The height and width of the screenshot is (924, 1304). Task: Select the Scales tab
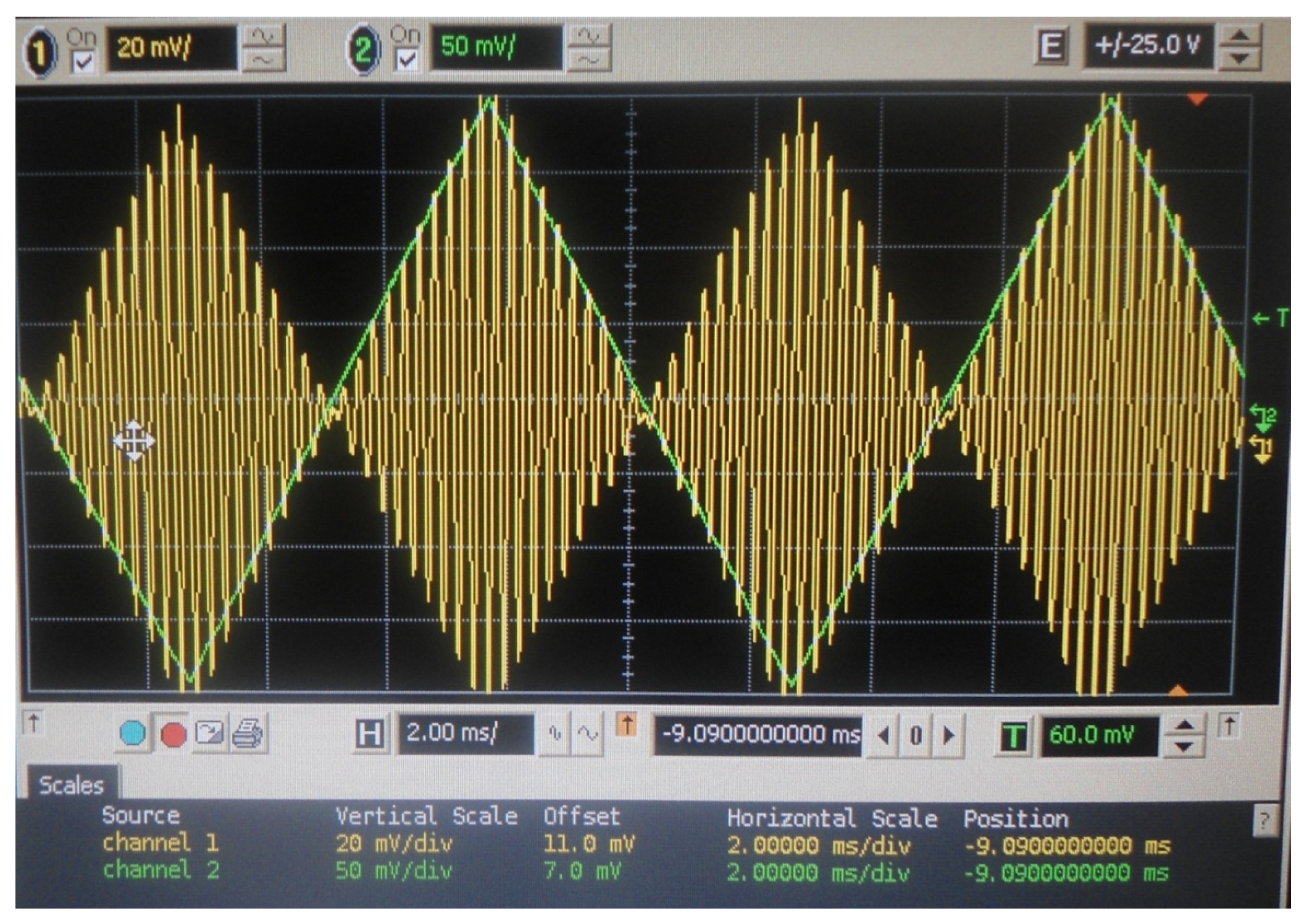coord(72,785)
